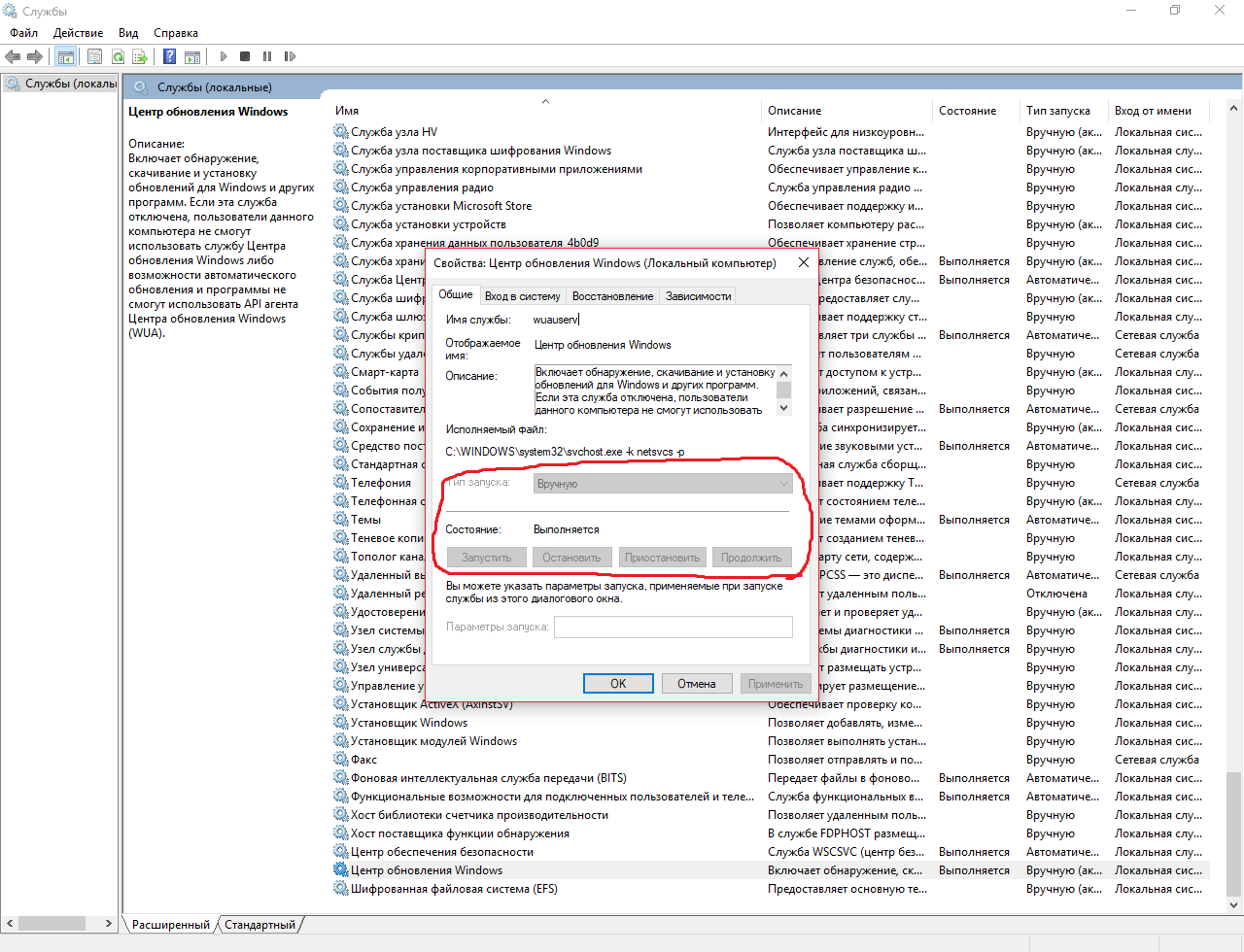Click the Stop Service square icon in toolbar
The width and height of the screenshot is (1244, 952).
[x=245, y=56]
